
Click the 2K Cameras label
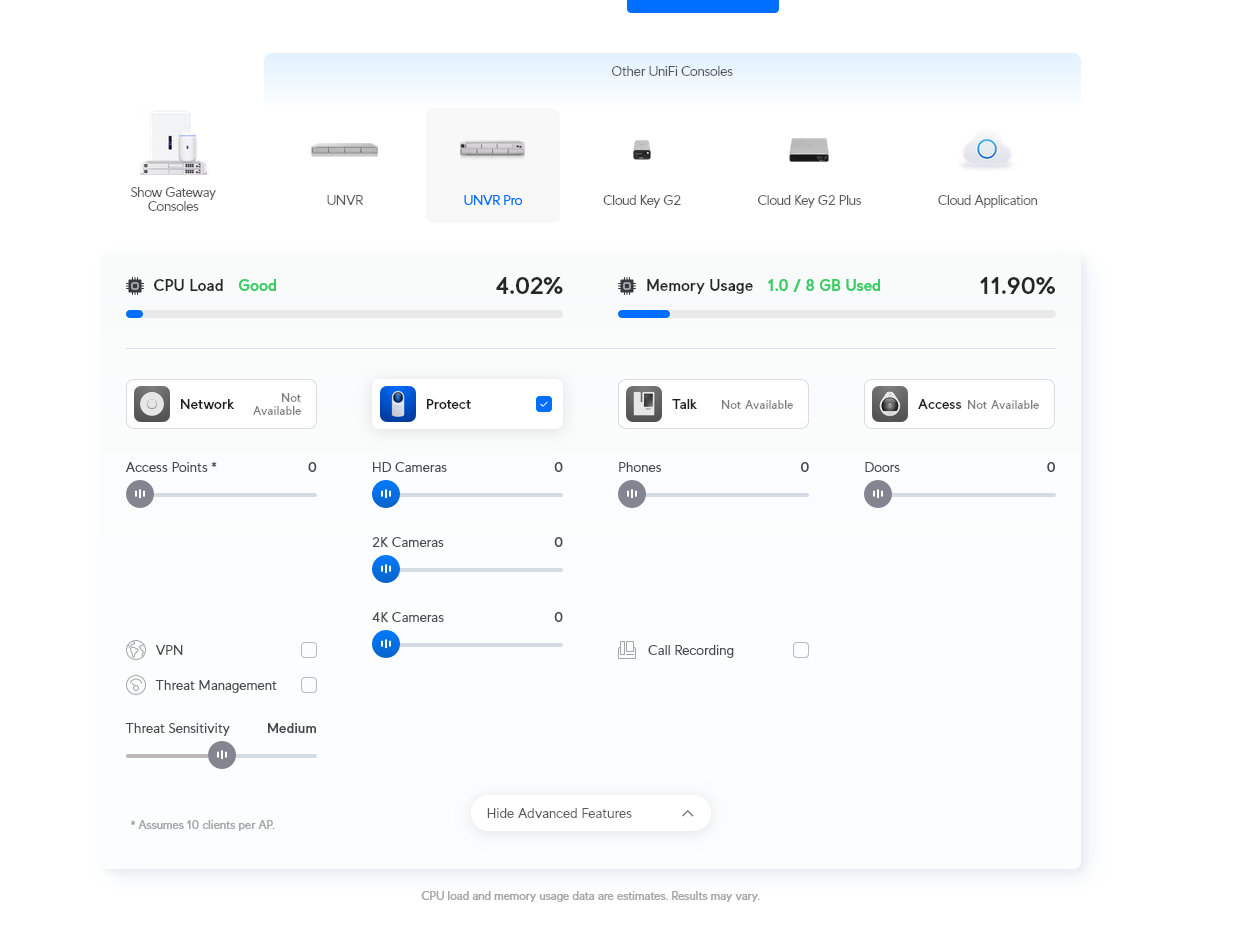pyautogui.click(x=408, y=542)
